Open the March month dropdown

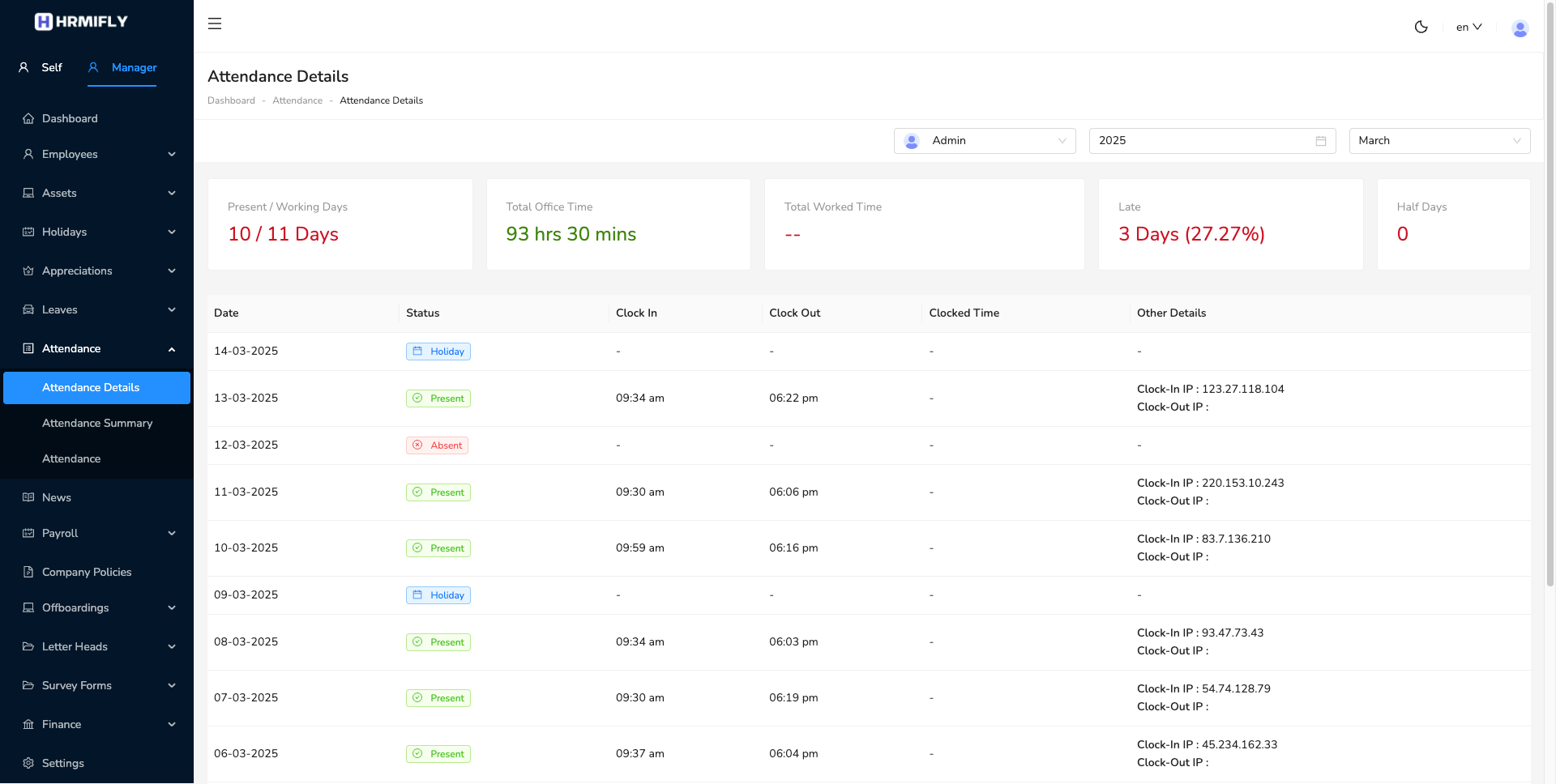coord(1439,141)
